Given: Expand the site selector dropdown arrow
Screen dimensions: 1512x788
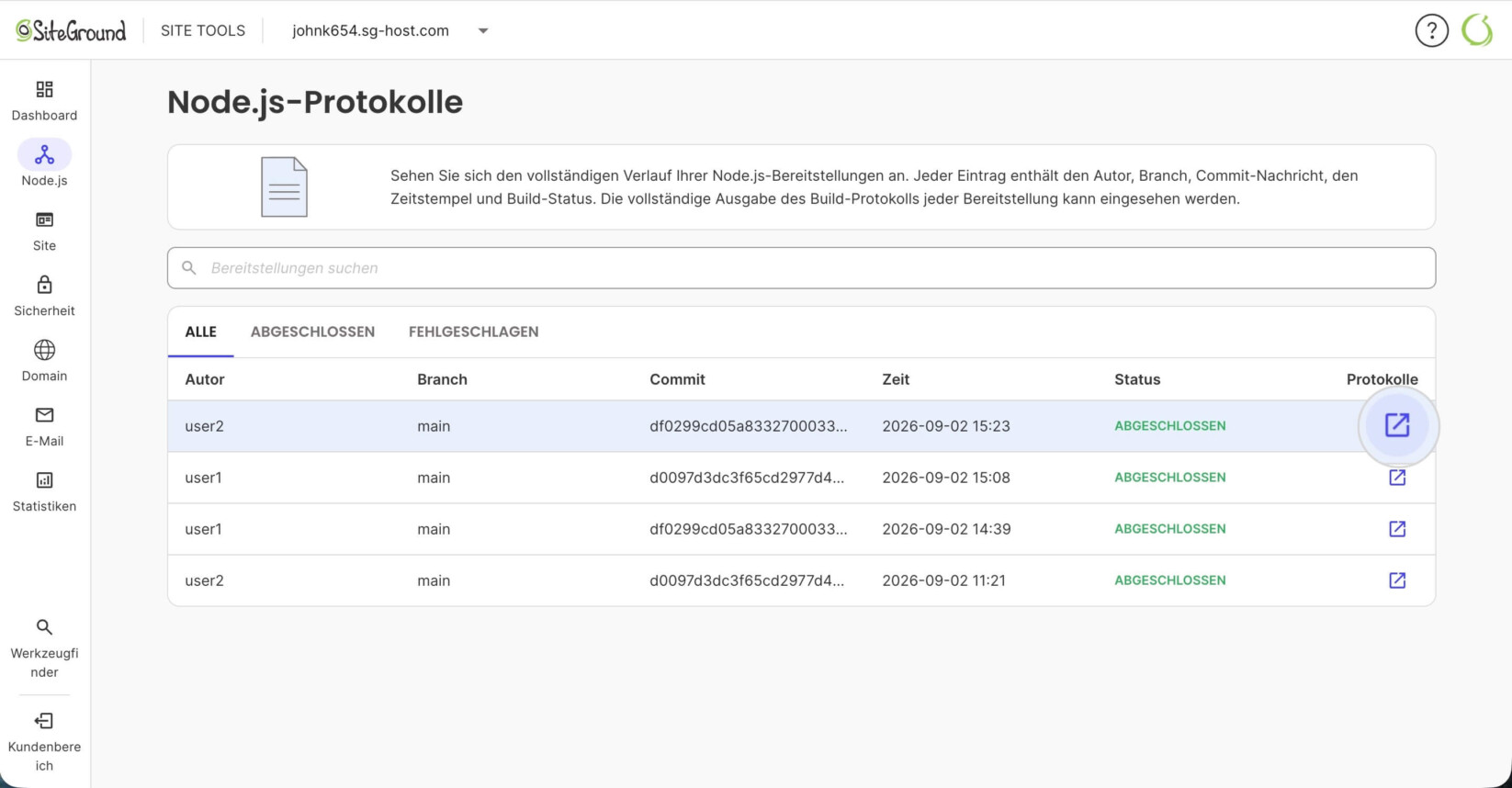Looking at the screenshot, I should 483,31.
